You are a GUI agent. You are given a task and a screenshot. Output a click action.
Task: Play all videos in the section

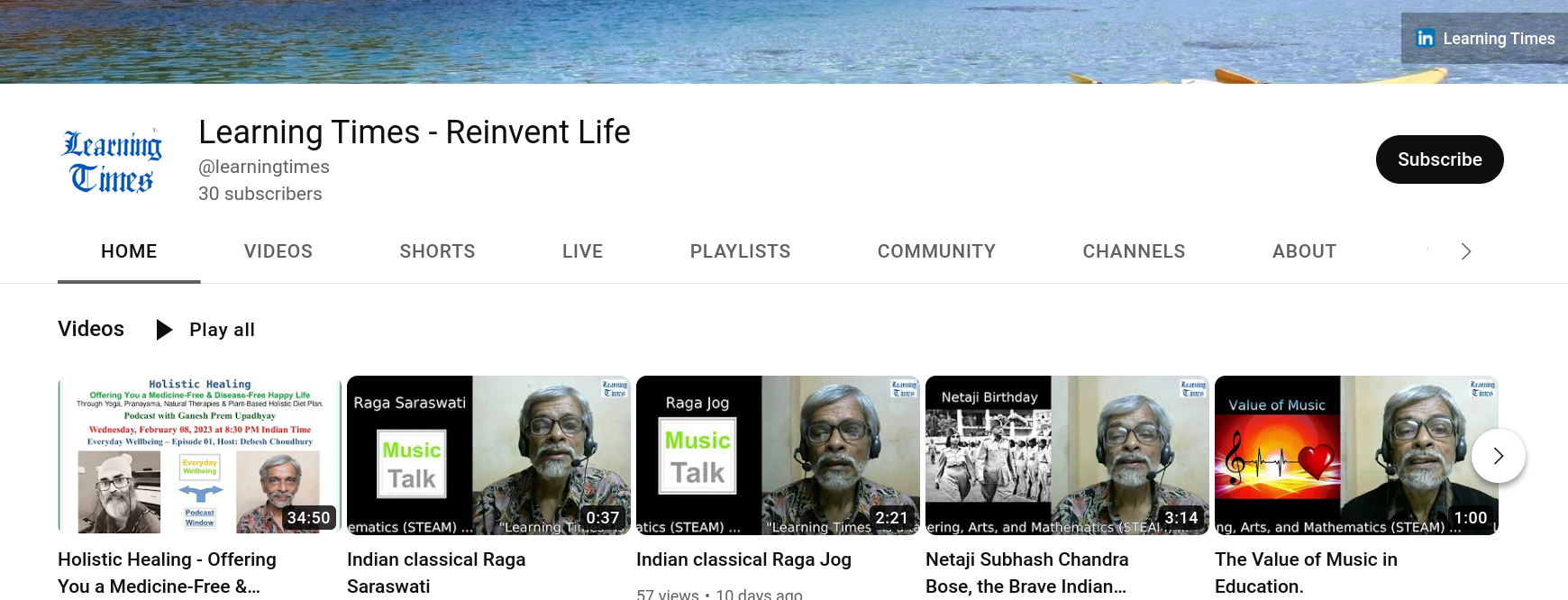205,330
